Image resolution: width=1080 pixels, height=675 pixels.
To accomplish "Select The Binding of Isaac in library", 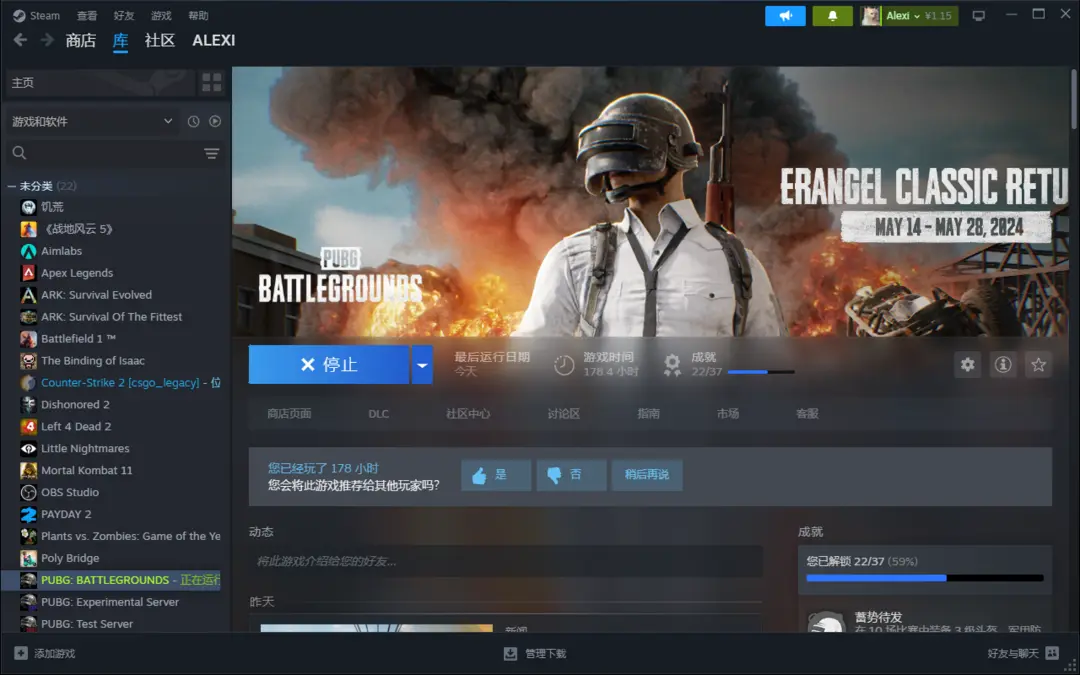I will 93,361.
